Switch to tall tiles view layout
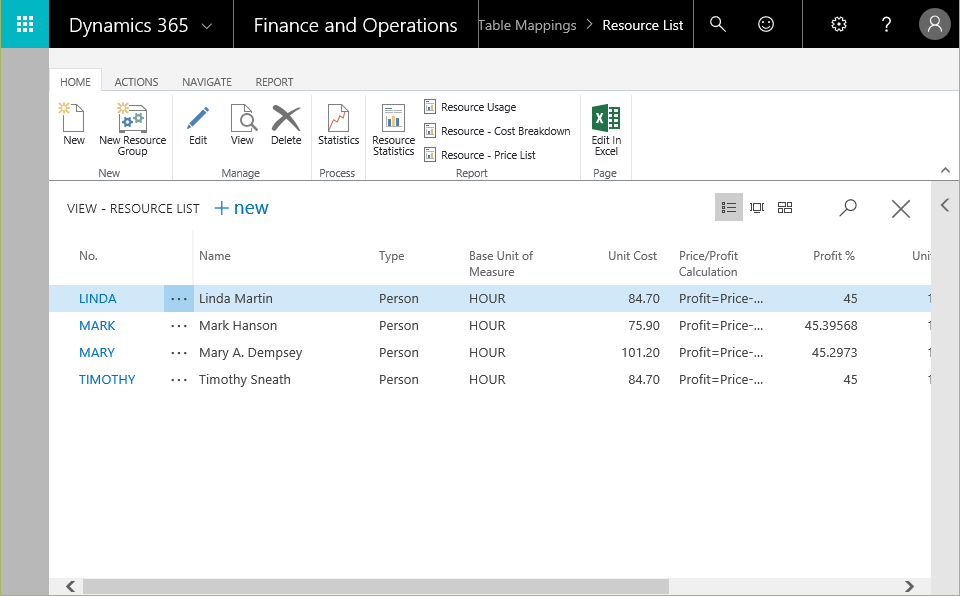960x596 pixels. pos(757,207)
